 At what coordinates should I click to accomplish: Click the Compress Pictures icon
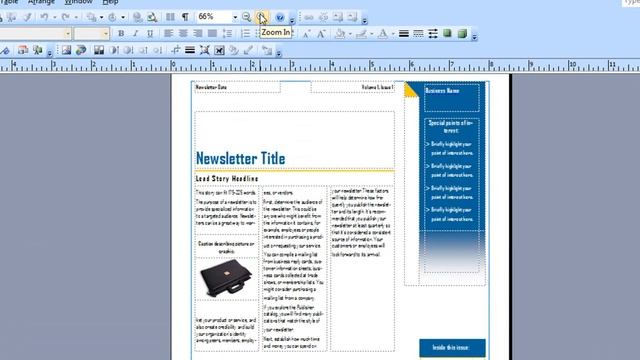click(204, 50)
